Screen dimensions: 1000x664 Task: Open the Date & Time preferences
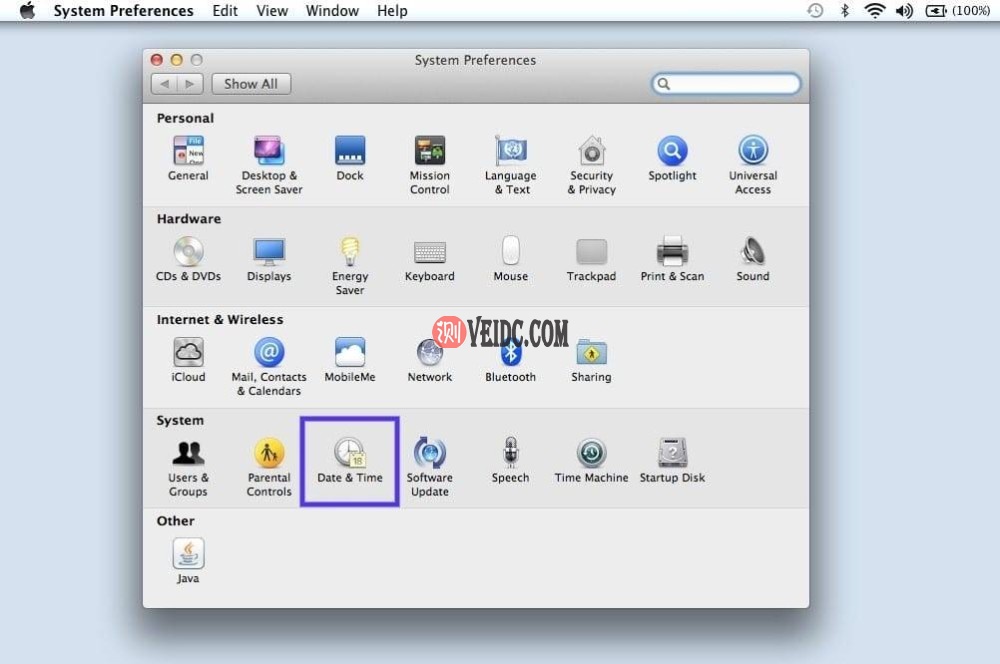(x=349, y=455)
